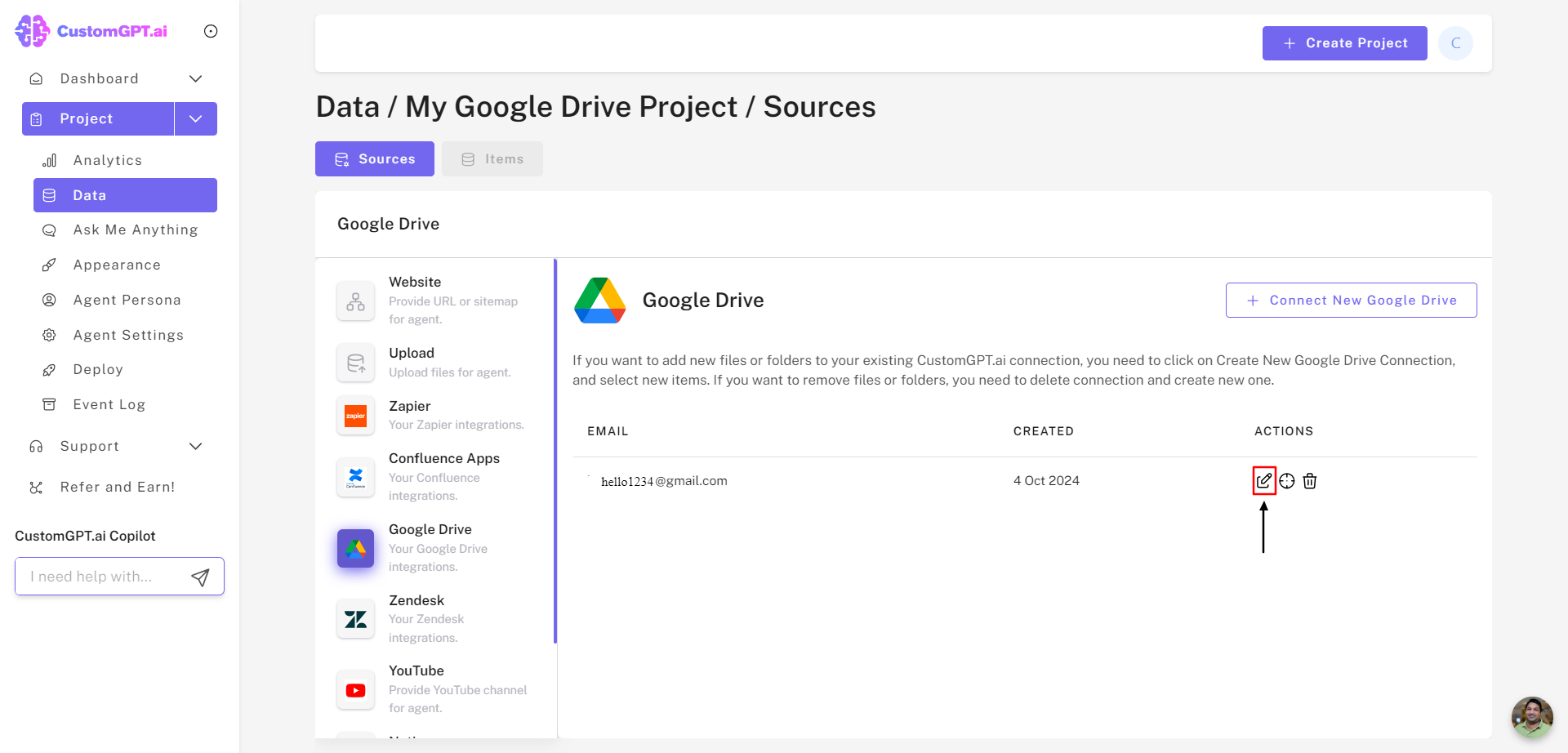Delete the hello1234@gmail.com connection
Image resolution: width=1568 pixels, height=753 pixels.
click(1310, 481)
